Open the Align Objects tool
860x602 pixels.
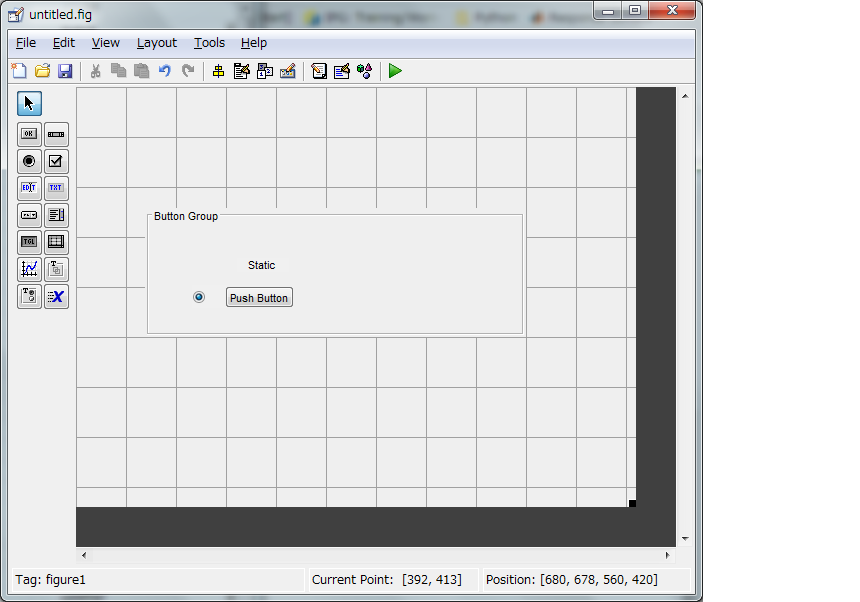219,71
